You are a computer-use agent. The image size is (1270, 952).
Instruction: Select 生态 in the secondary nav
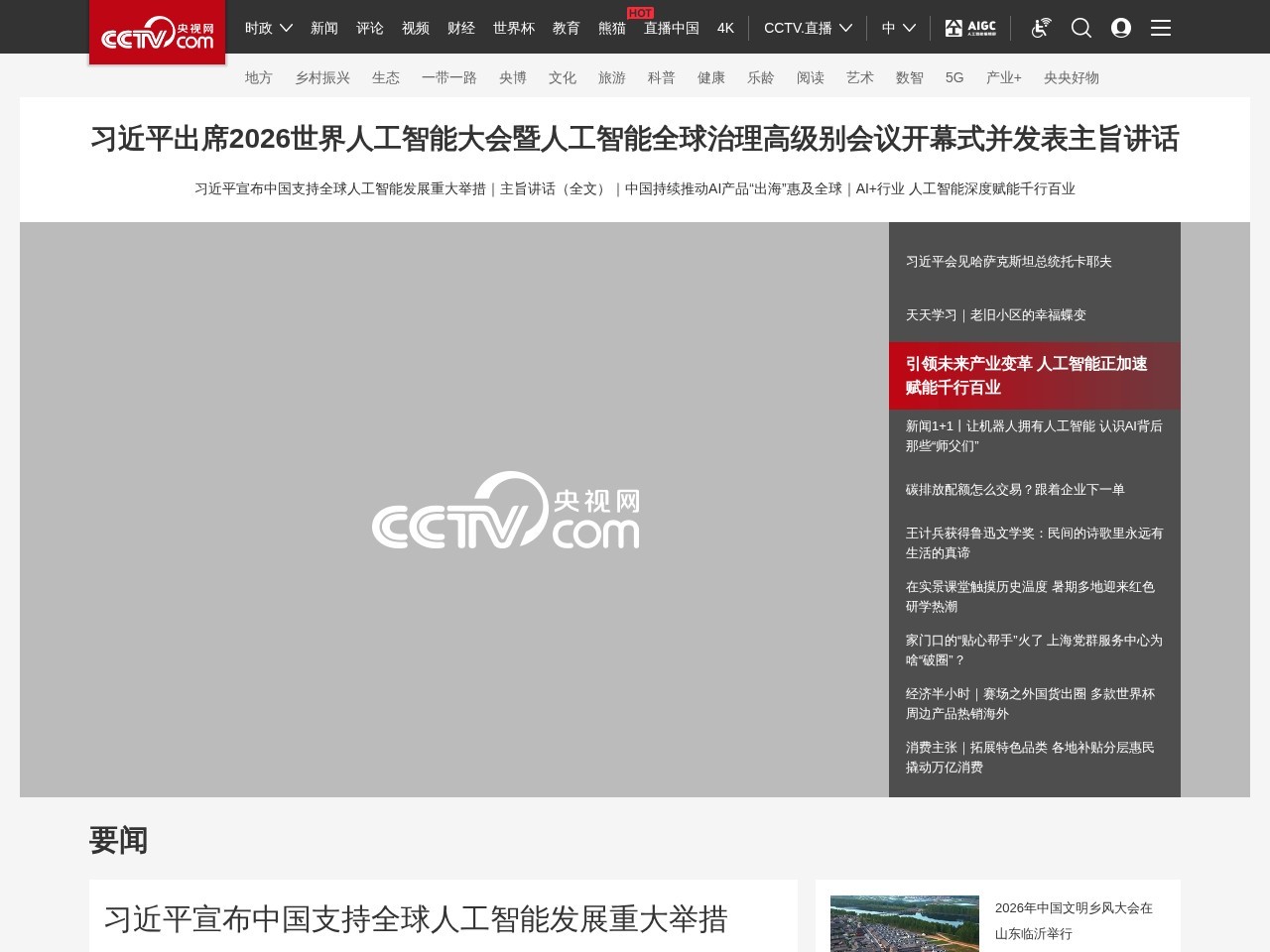point(386,77)
